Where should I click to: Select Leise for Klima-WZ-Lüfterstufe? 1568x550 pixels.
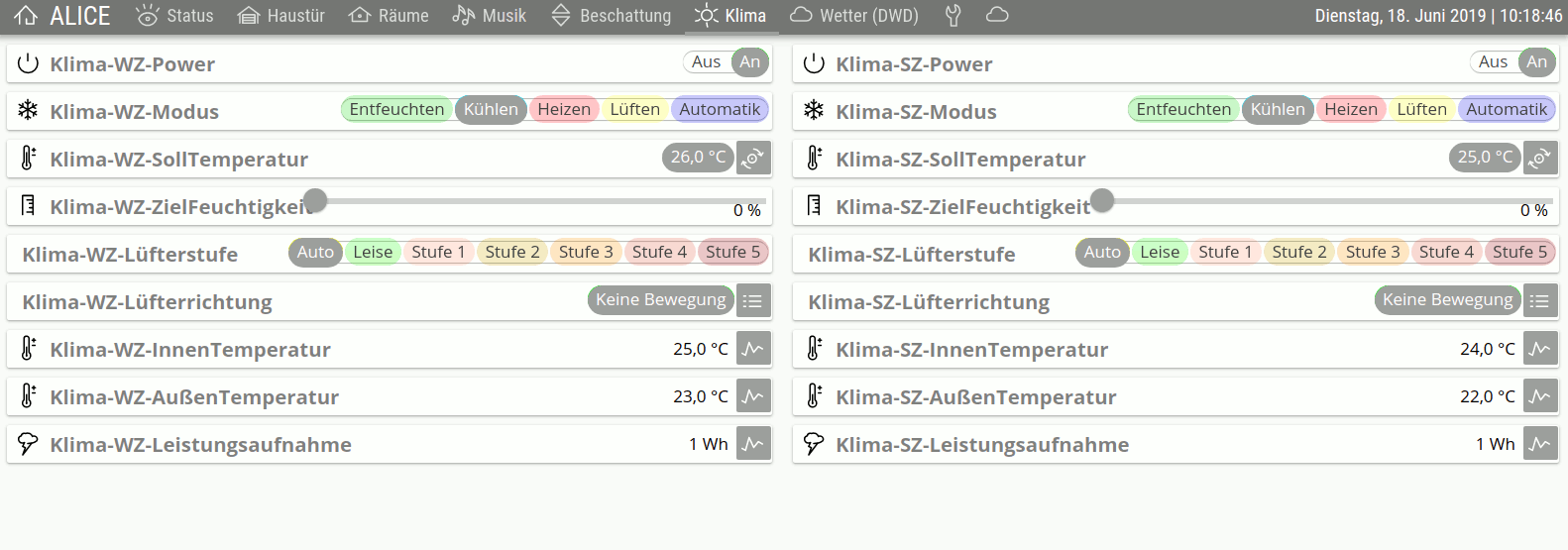(x=373, y=252)
